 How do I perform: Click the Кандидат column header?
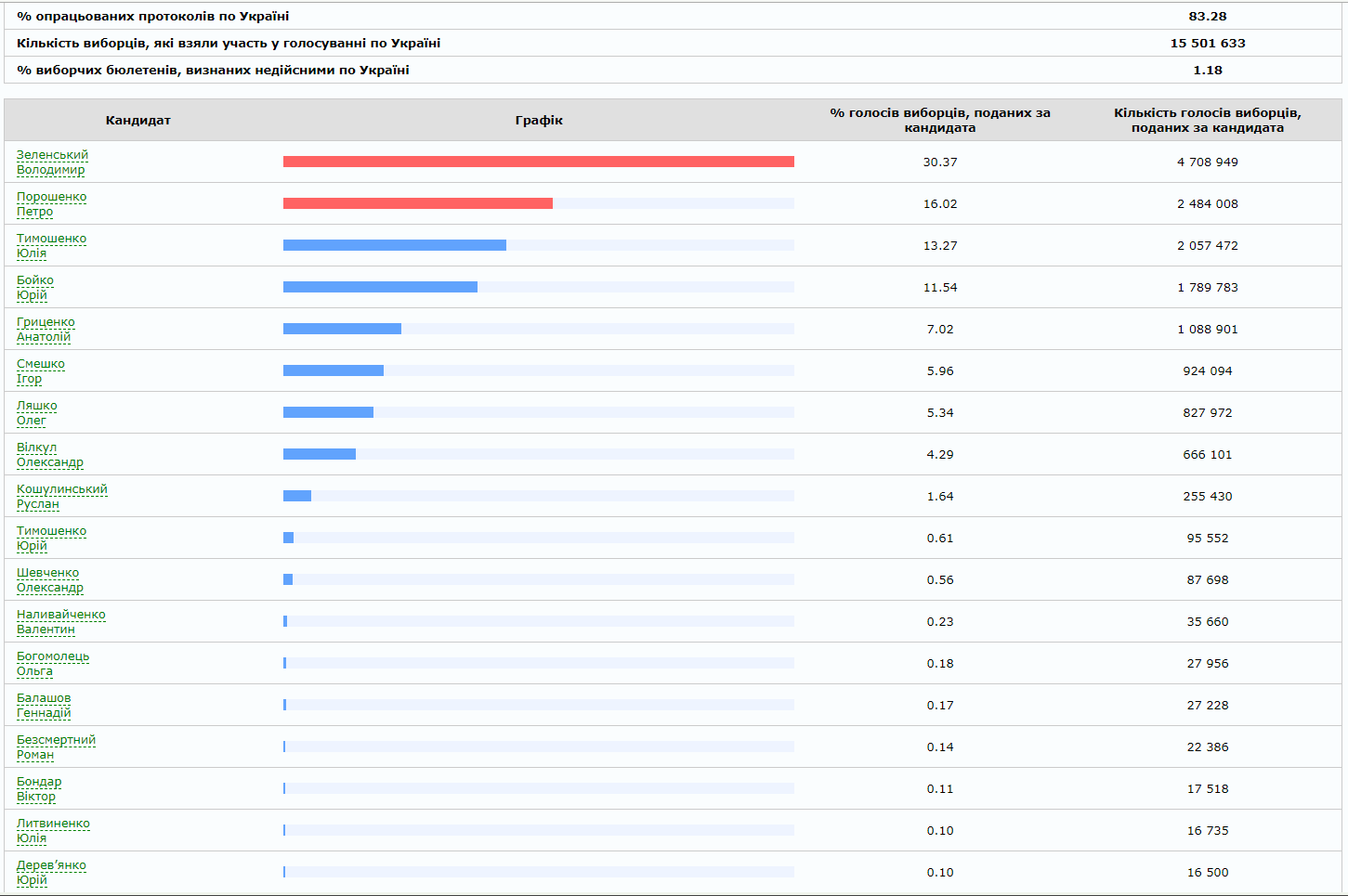(137, 121)
